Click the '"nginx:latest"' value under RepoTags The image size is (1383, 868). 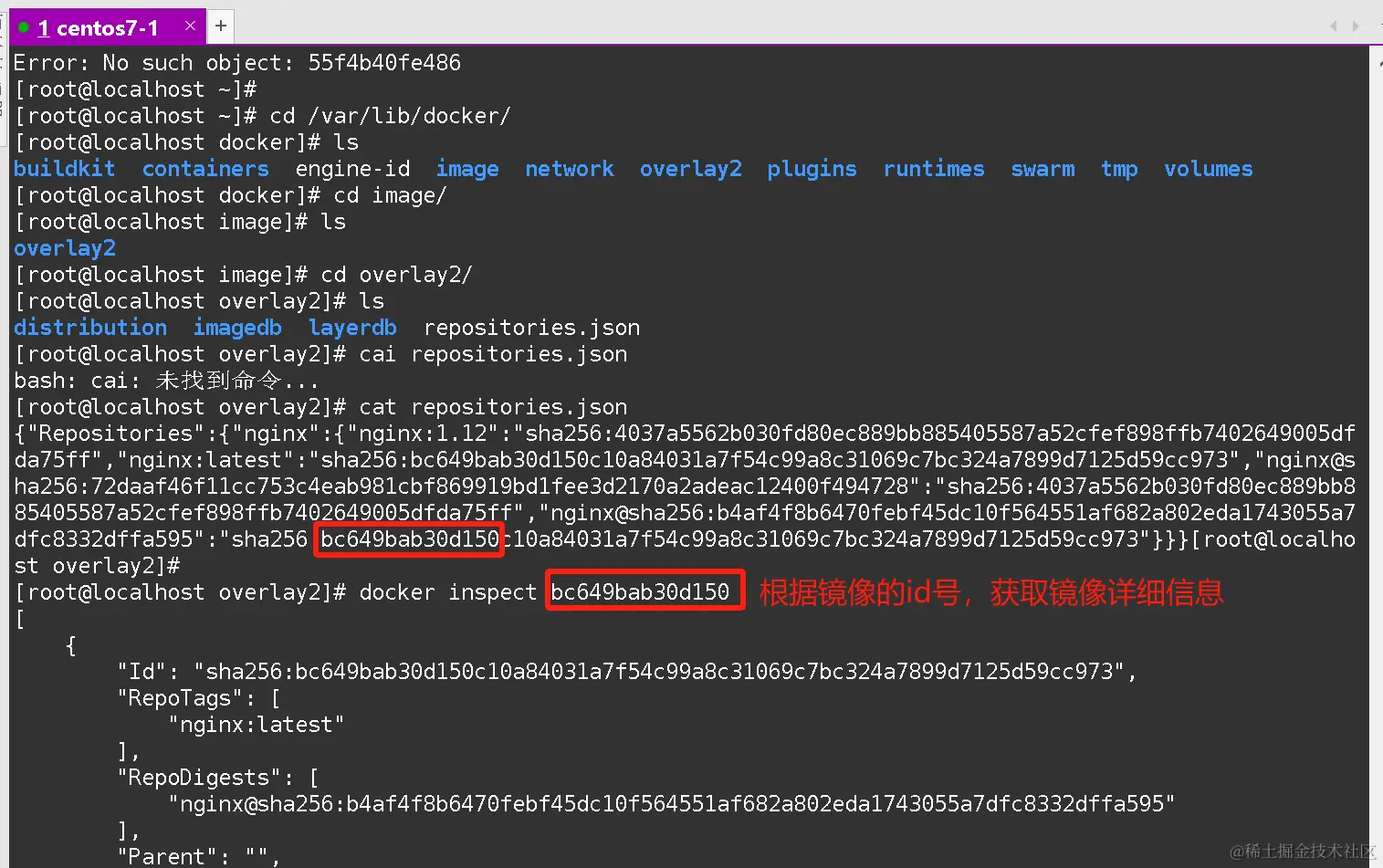[x=257, y=725]
